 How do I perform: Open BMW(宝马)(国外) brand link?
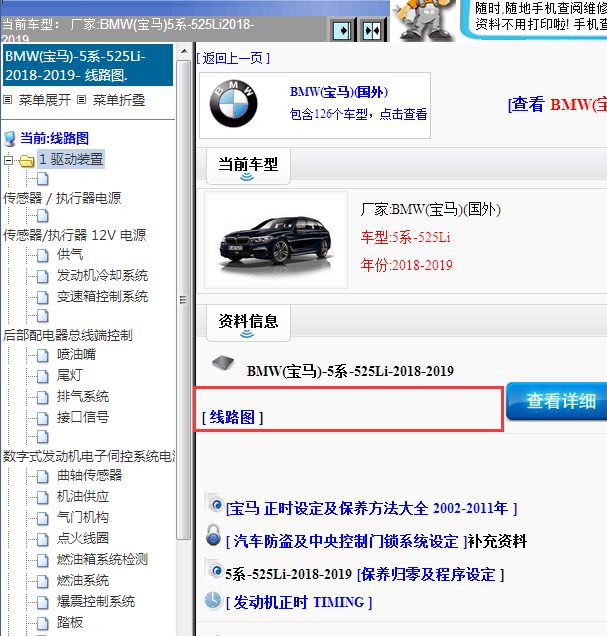pos(339,92)
